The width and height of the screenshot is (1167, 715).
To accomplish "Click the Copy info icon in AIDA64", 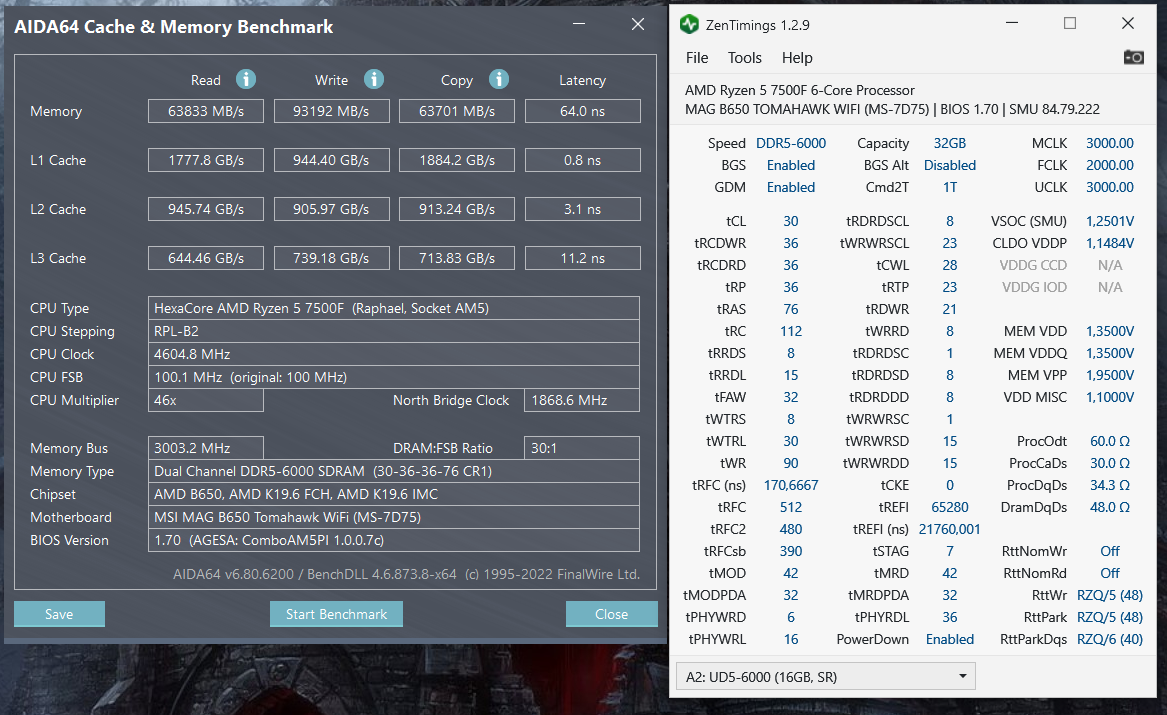I will [x=499, y=79].
